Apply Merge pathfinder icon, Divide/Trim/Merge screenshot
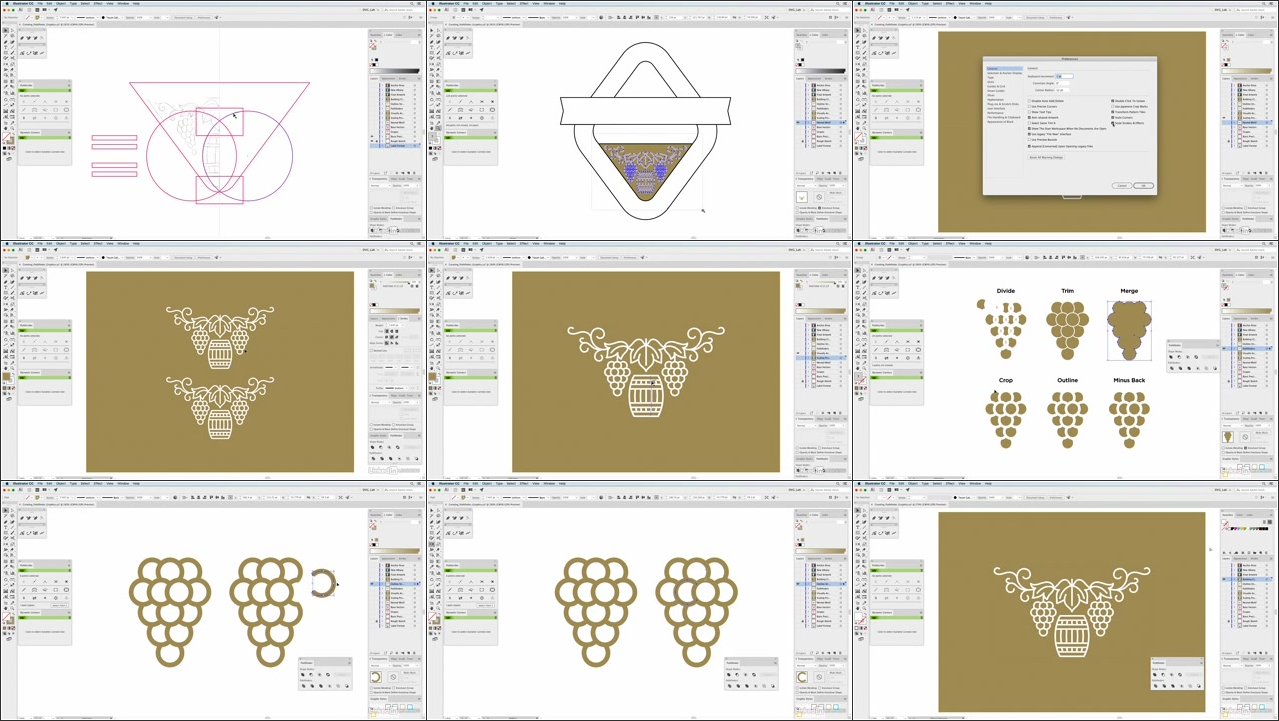 (x=1189, y=368)
